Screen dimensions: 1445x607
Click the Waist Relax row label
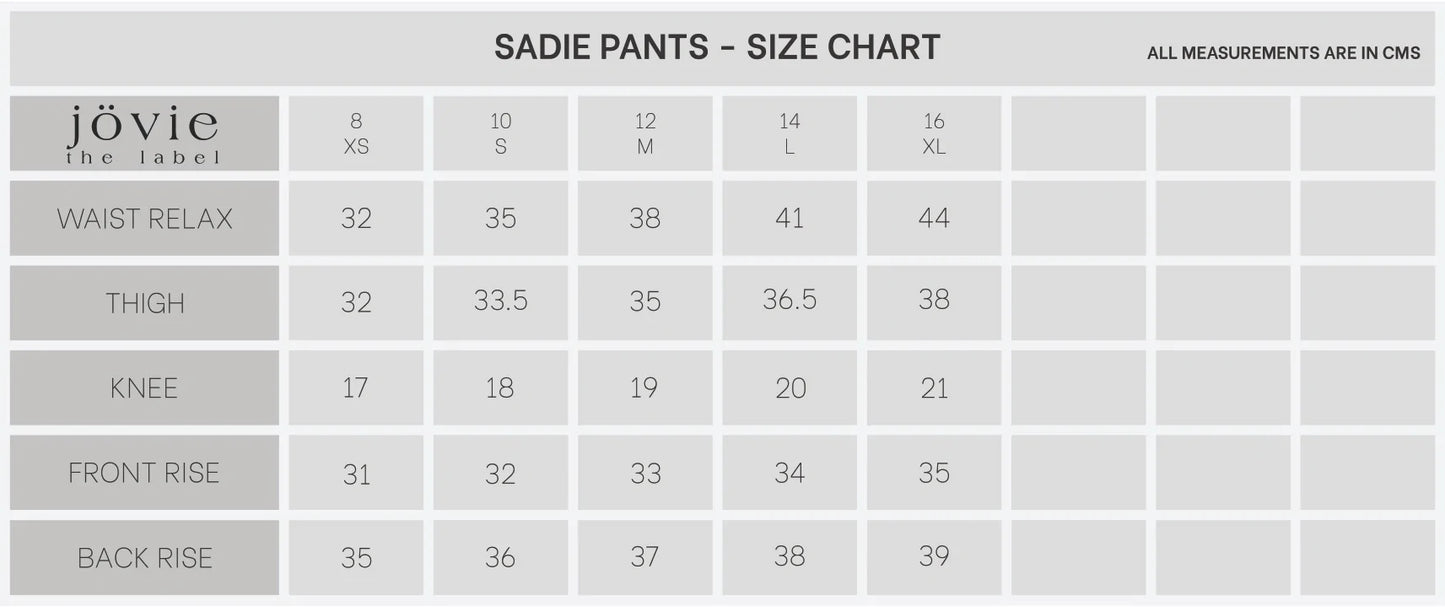click(144, 219)
